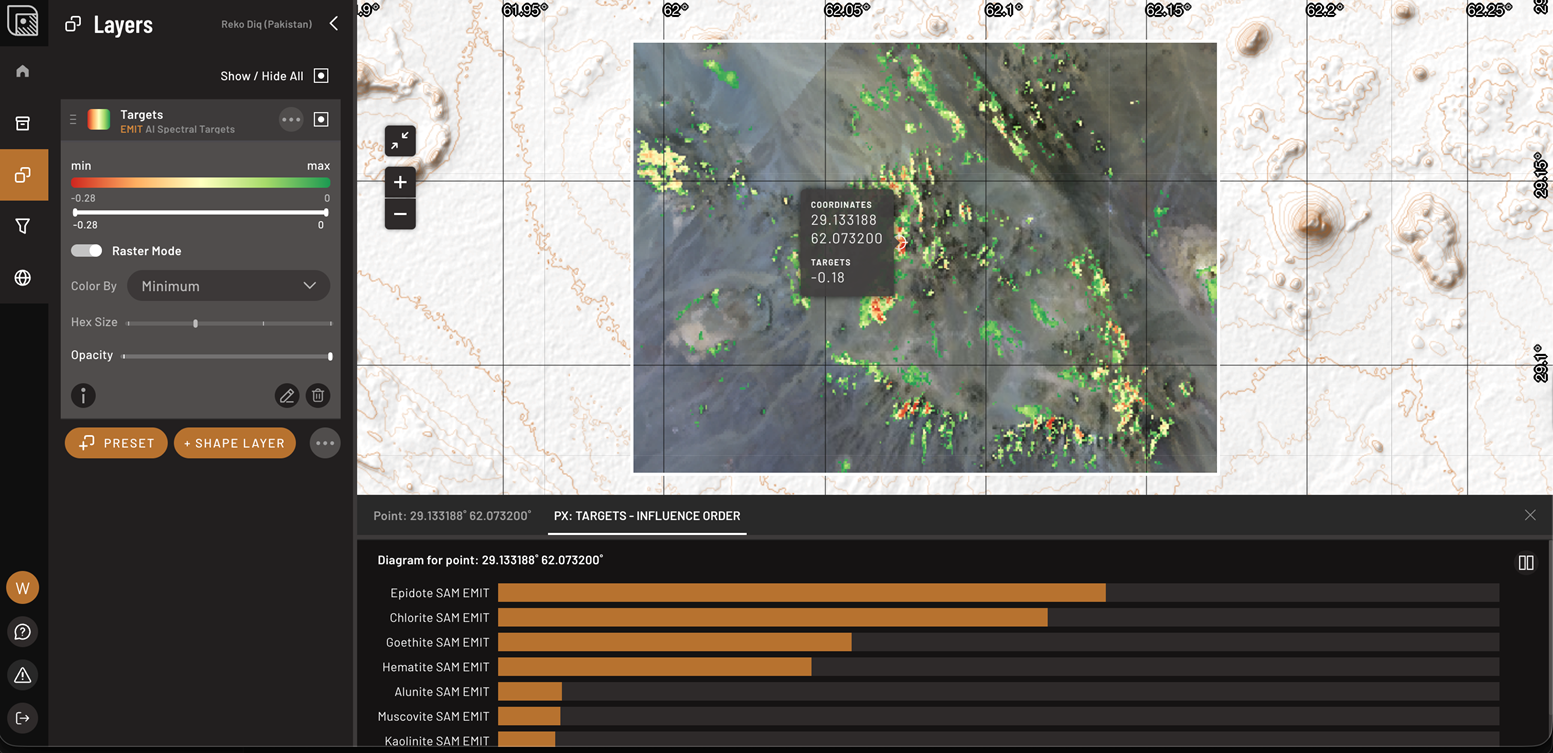Switch to PX: Targets - Influence Order tab
The width and height of the screenshot is (1553, 753).
pos(647,516)
